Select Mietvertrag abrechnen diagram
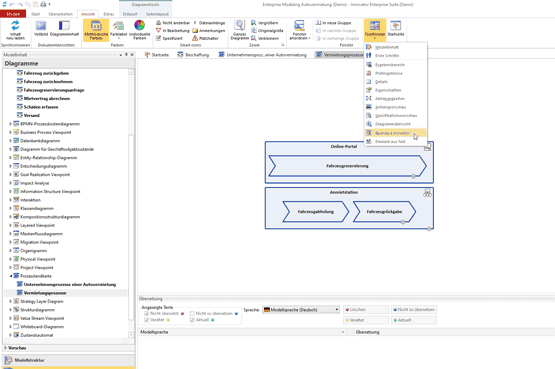Viewport: 555px width, 369px height. (x=47, y=99)
